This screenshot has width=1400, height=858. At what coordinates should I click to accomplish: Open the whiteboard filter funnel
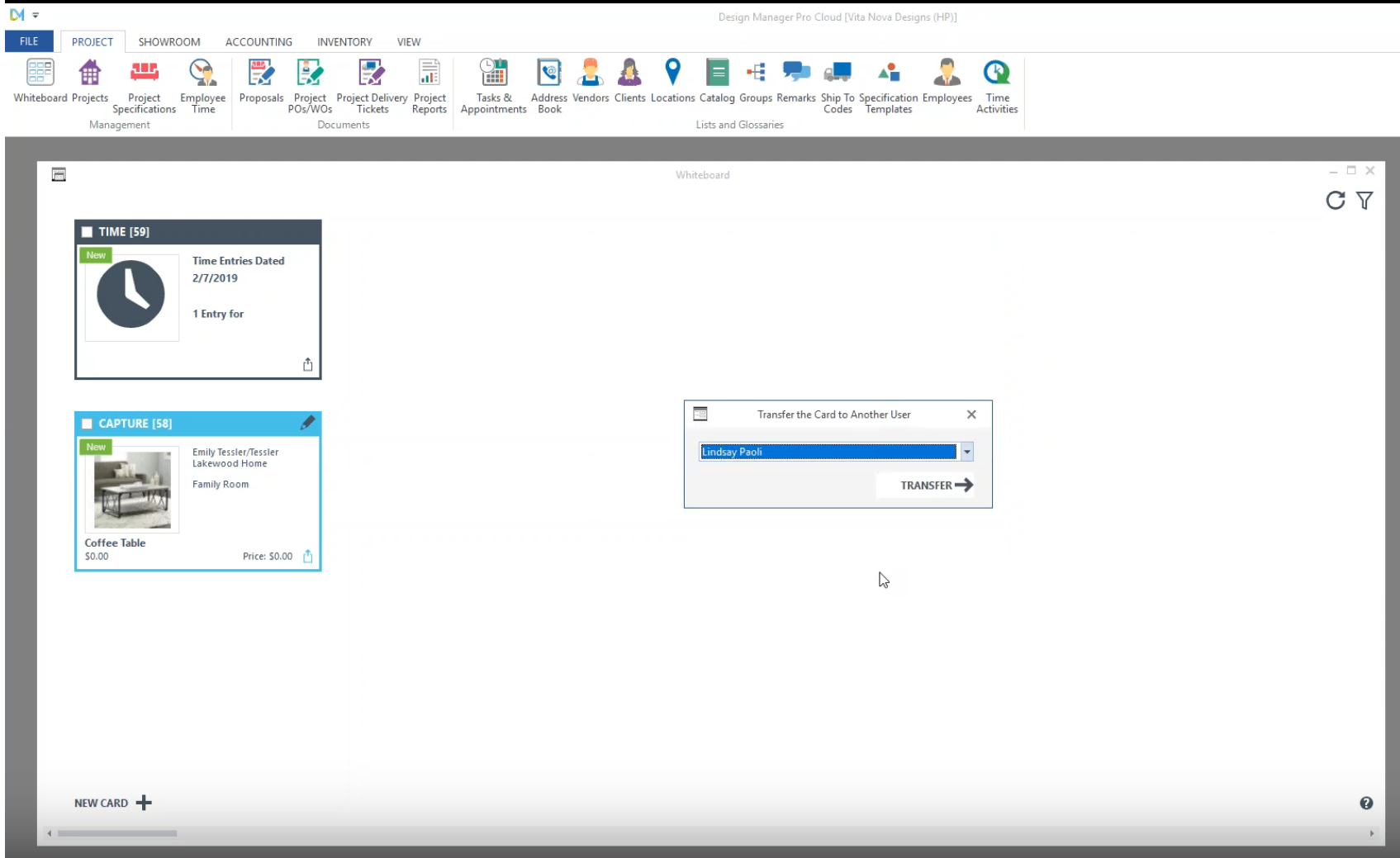pos(1364,201)
